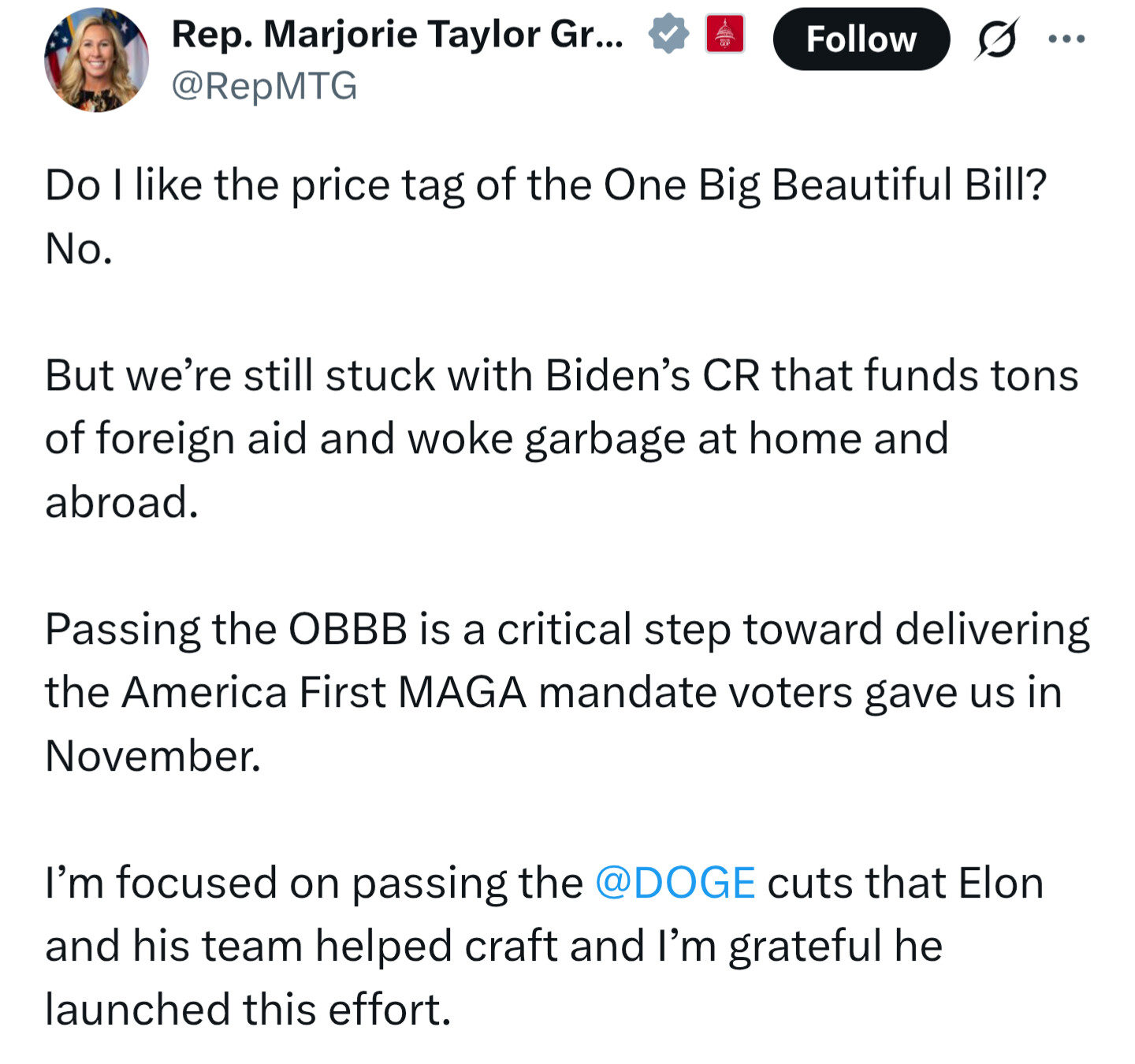
Task: Click the word "November." in the post
Action: [x=153, y=756]
